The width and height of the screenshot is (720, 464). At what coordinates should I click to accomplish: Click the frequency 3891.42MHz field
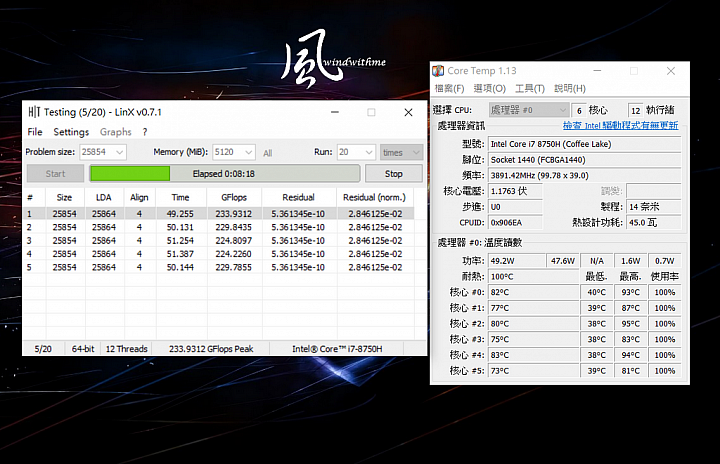[x=585, y=175]
